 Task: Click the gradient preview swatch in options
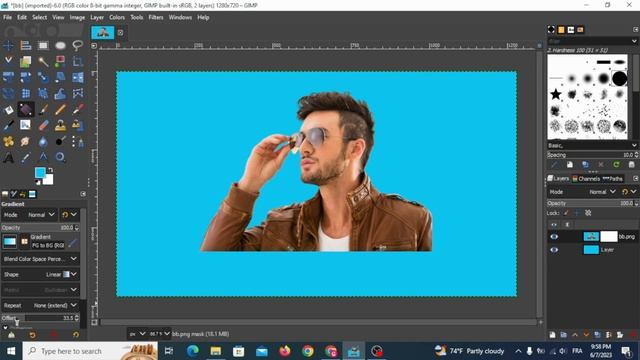[x=9, y=241]
